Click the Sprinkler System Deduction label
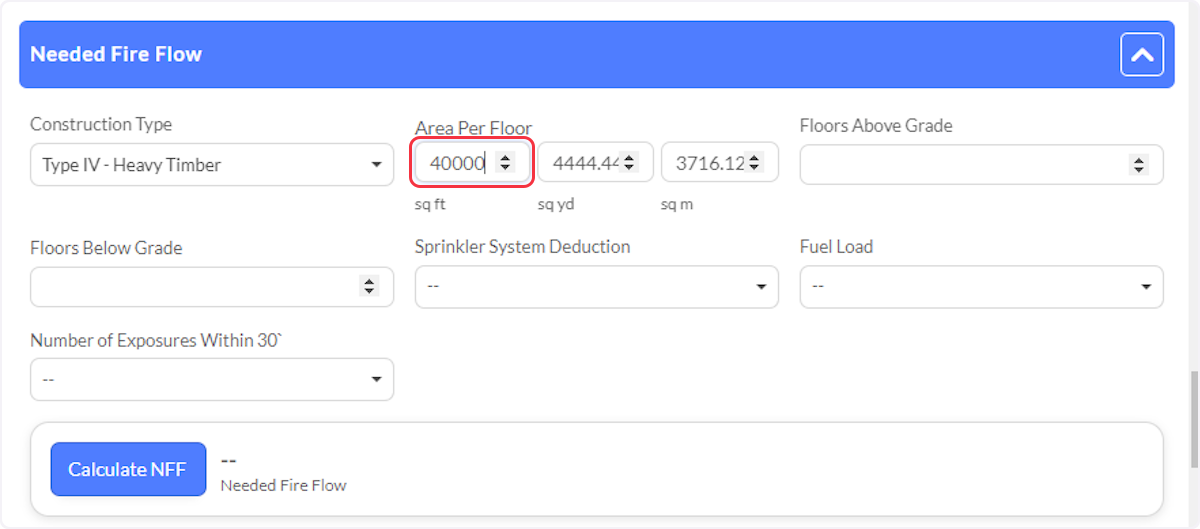Viewport: 1200px width, 529px height. tap(522, 247)
